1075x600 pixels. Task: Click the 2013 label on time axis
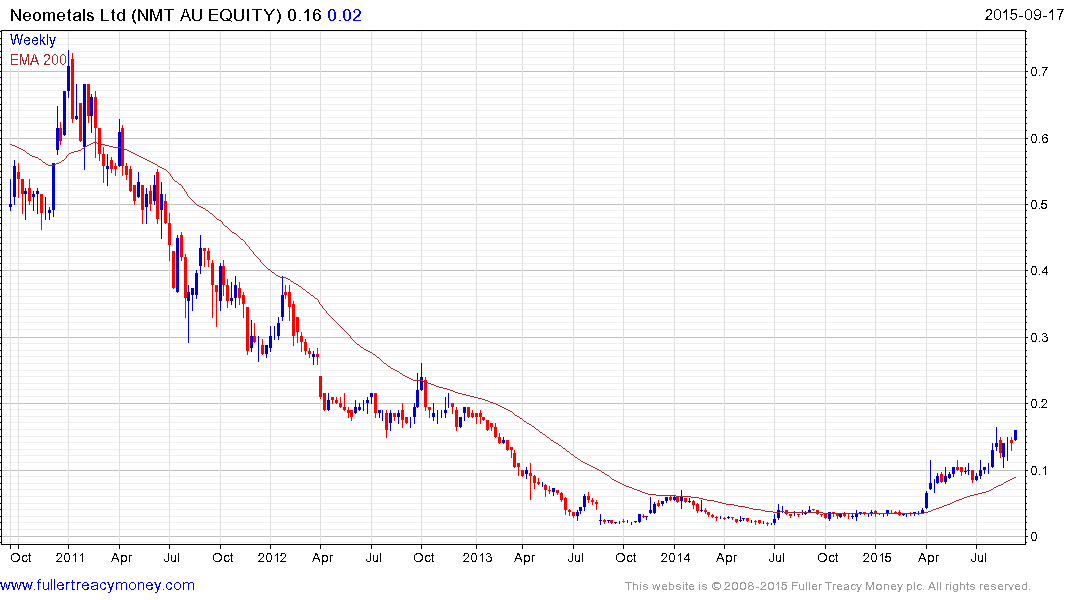(477, 557)
